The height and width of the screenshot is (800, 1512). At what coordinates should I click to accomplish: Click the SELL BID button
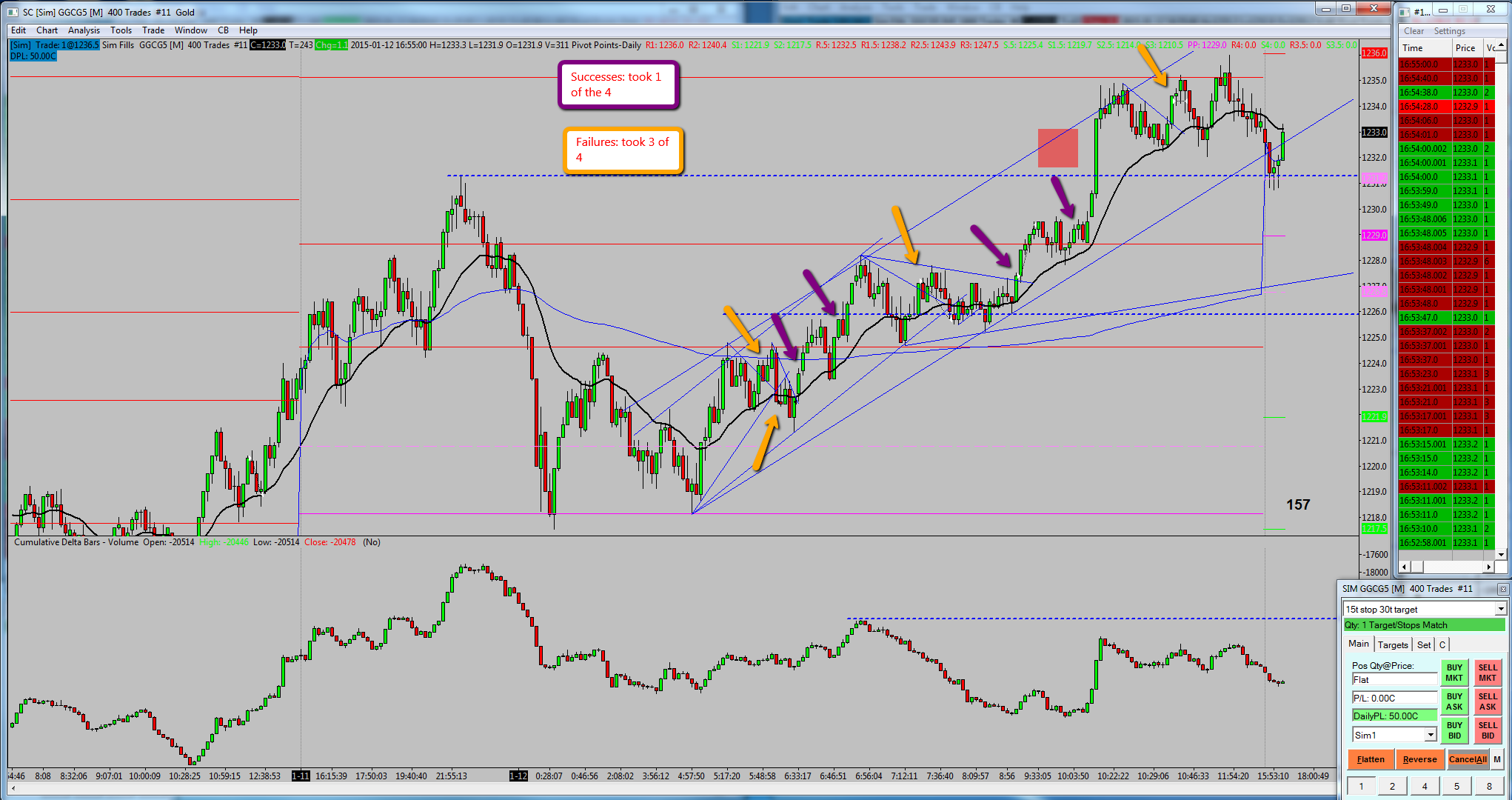[x=1488, y=730]
